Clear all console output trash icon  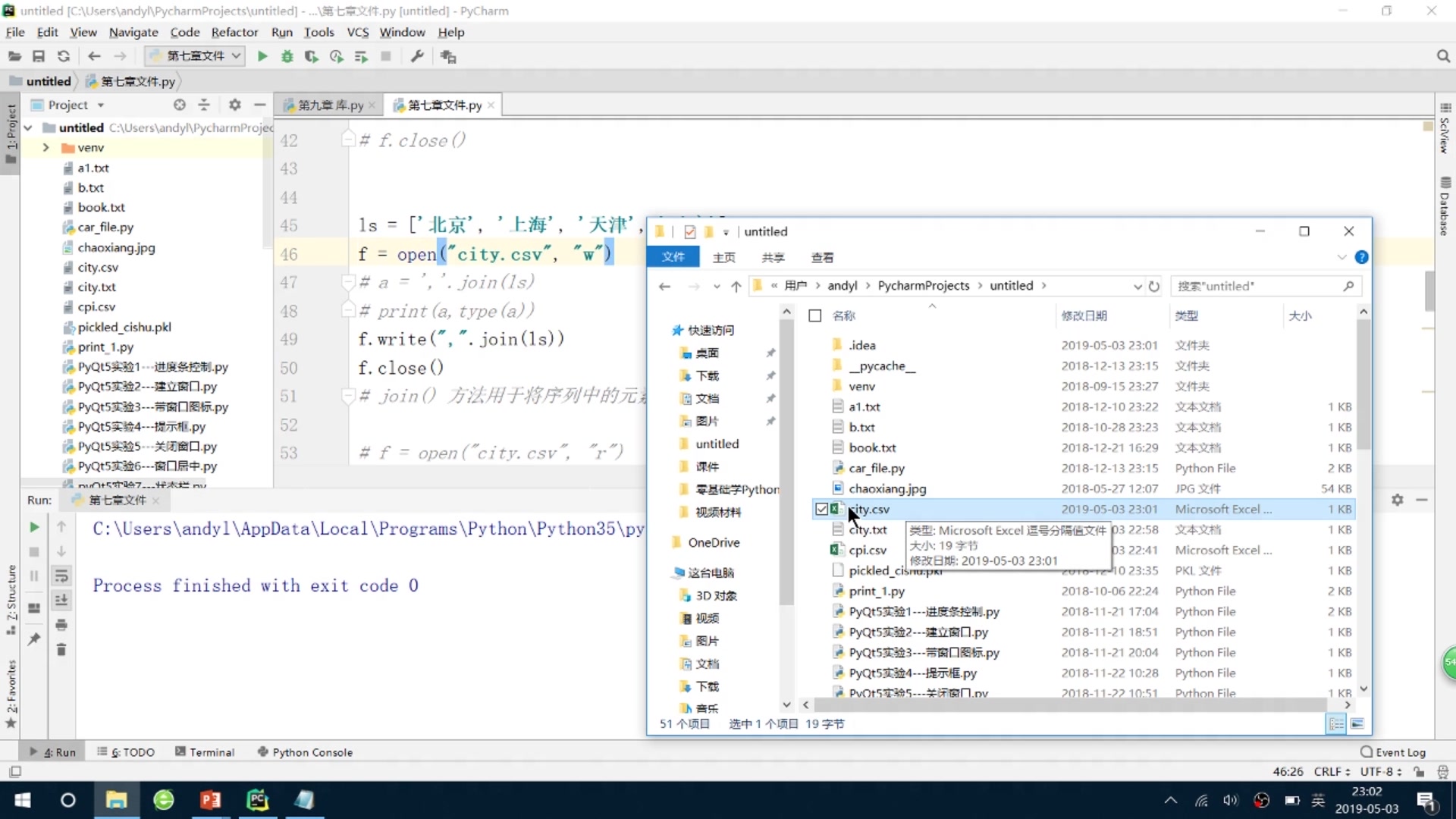coord(61,650)
